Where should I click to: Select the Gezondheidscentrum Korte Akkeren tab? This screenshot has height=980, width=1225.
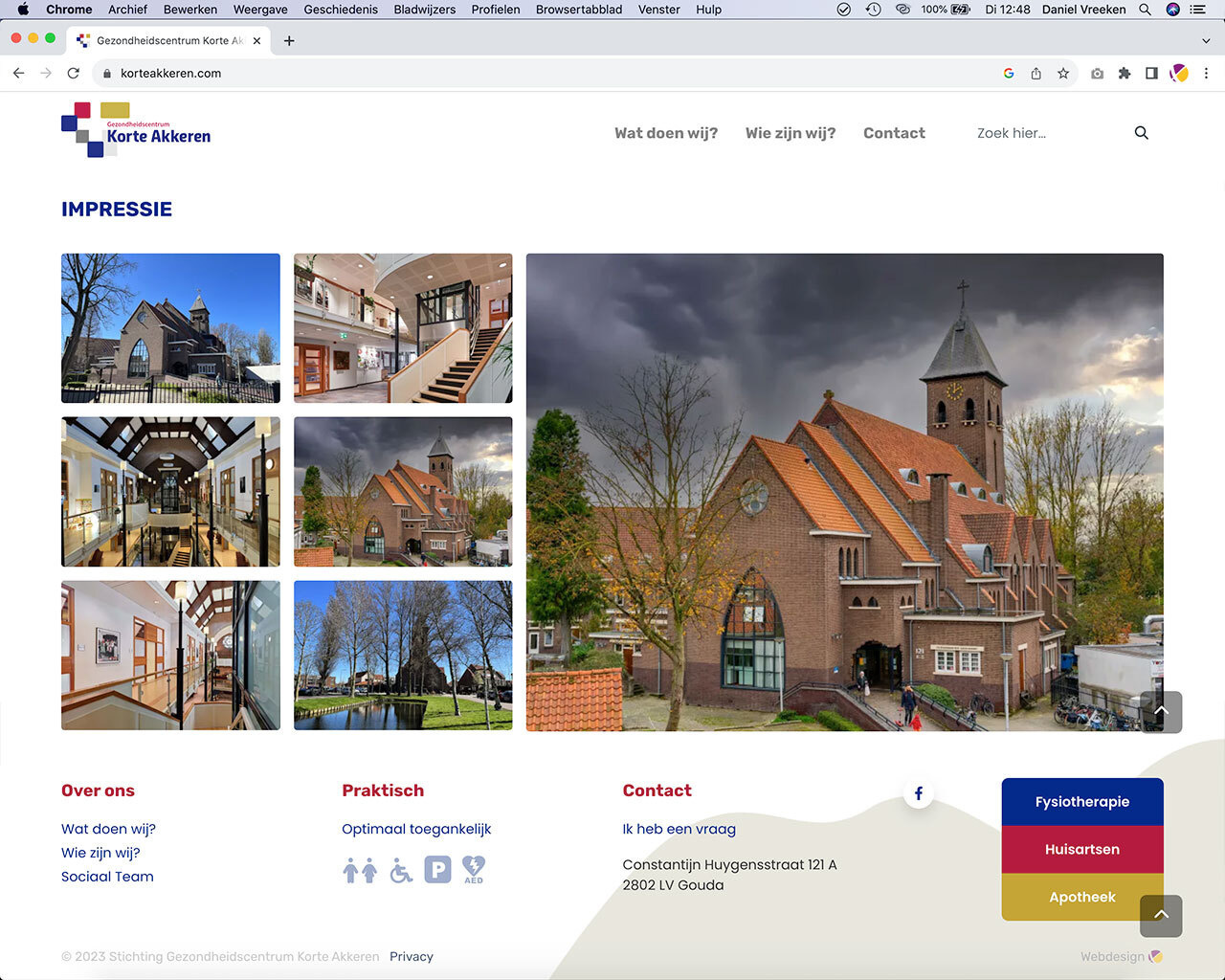168,40
